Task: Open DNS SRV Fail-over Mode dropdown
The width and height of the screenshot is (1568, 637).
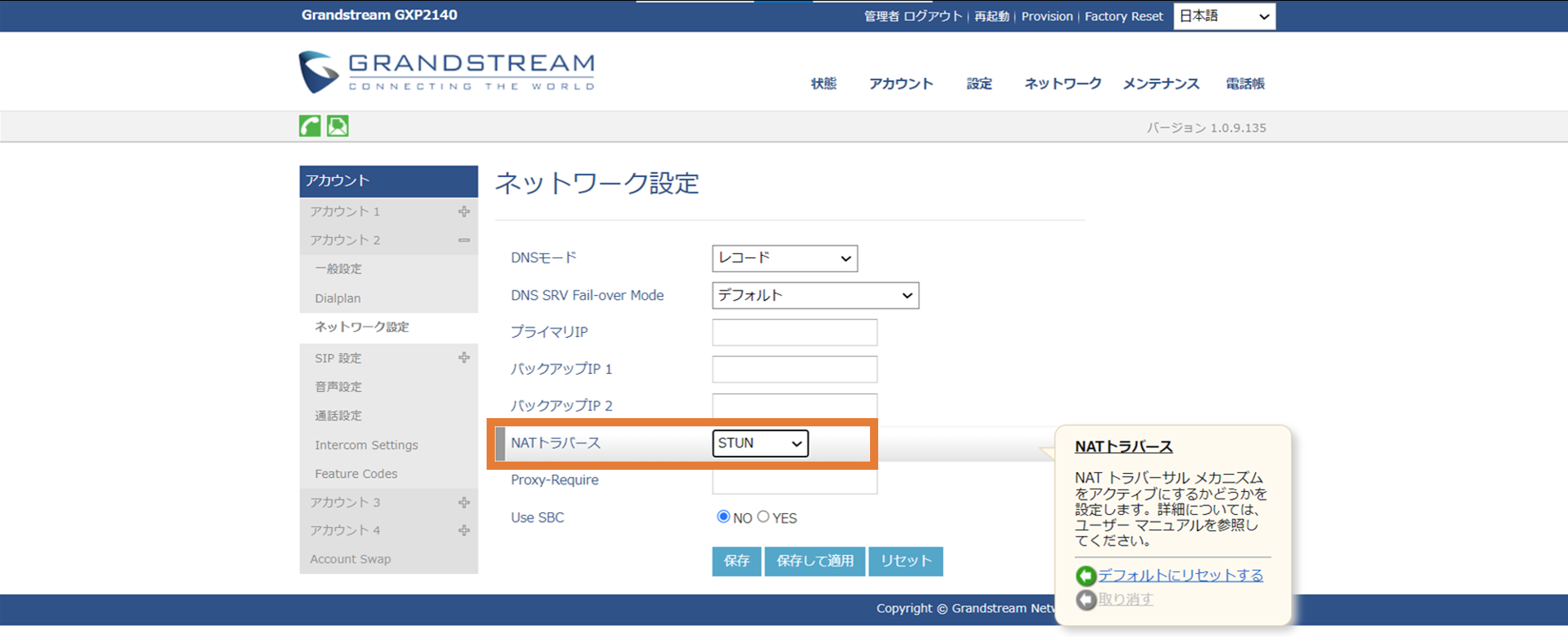Action: (x=814, y=295)
